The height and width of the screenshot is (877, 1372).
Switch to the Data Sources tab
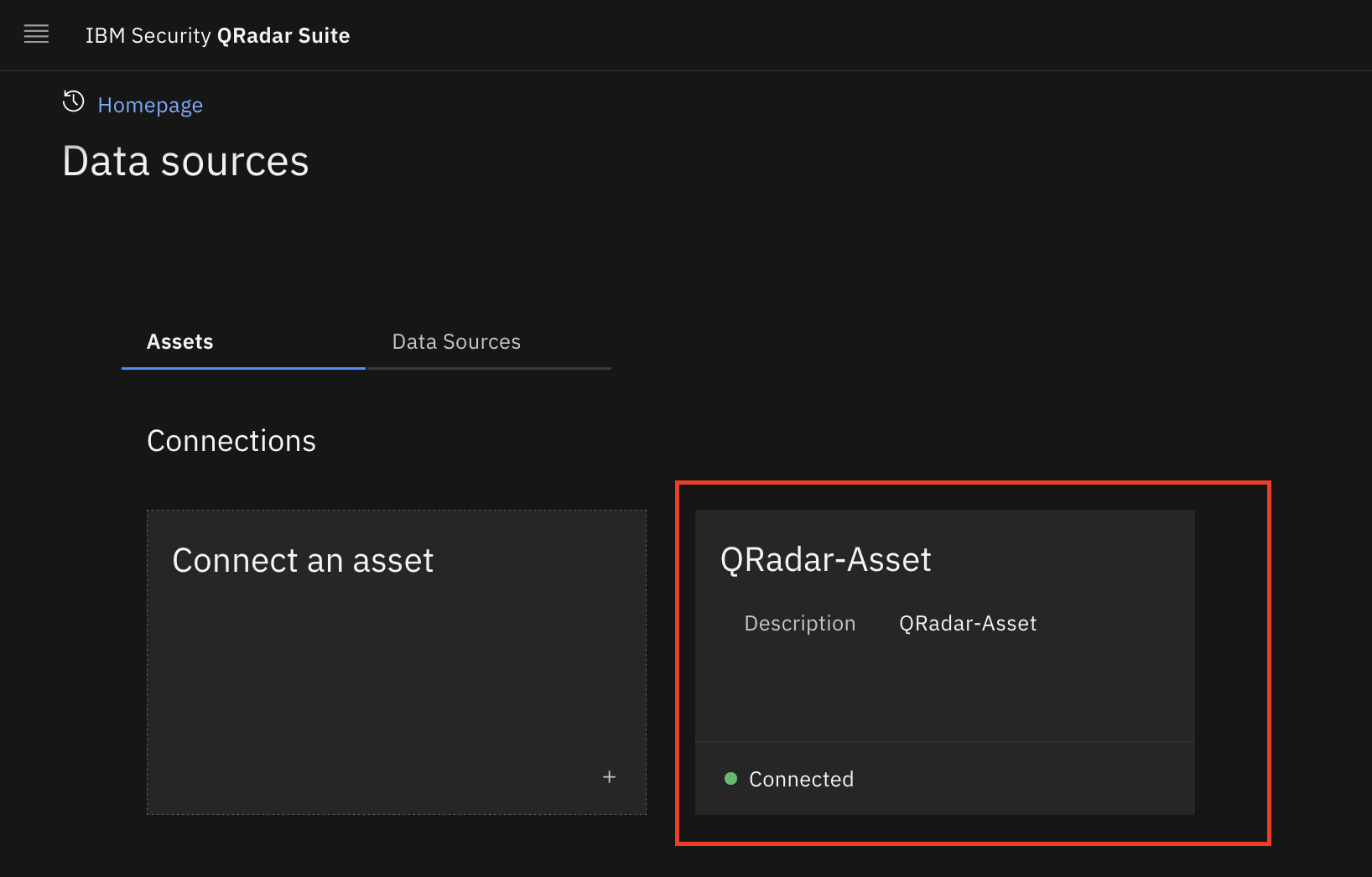(456, 342)
